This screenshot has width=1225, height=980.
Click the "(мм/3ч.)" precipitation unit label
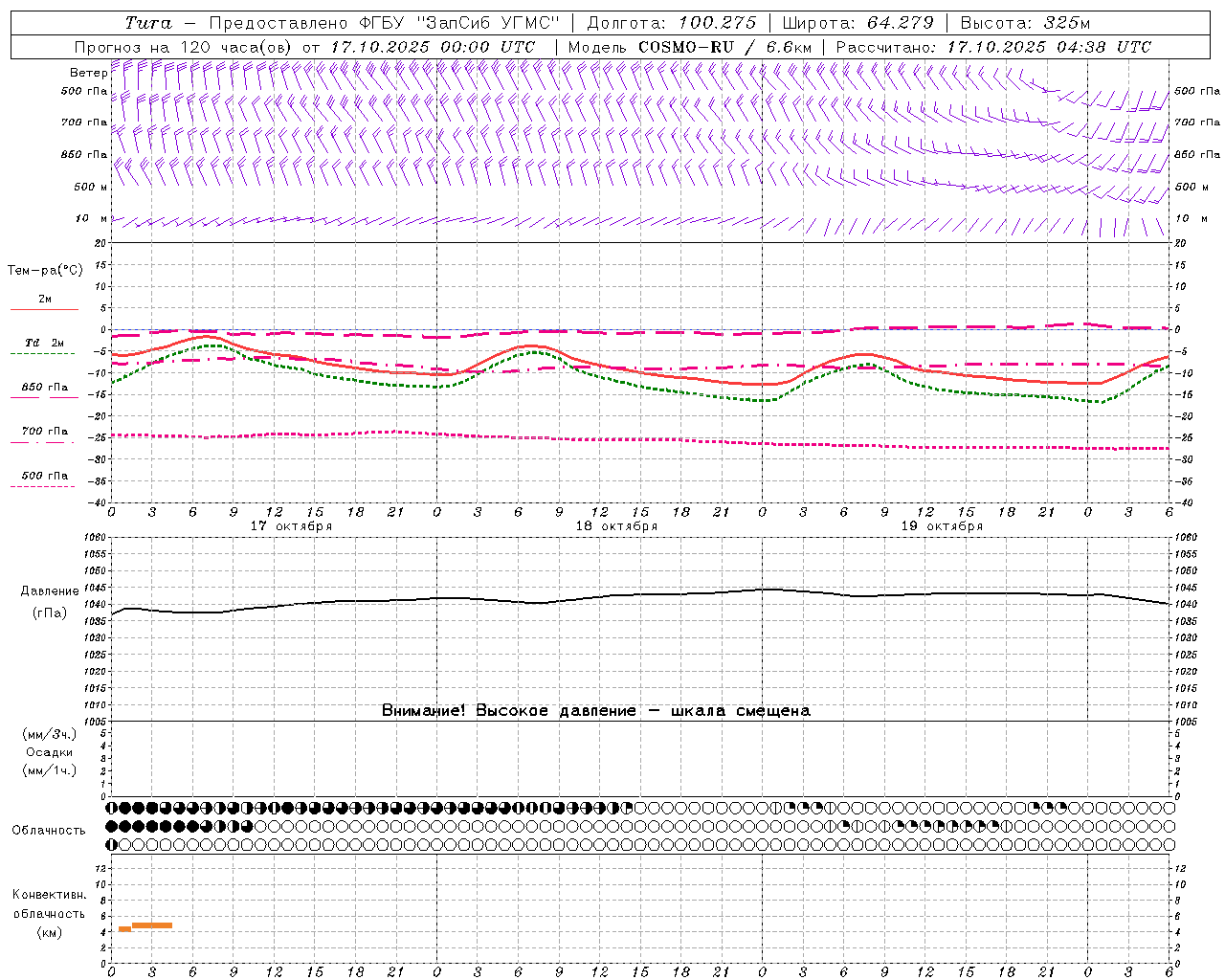coord(50,734)
